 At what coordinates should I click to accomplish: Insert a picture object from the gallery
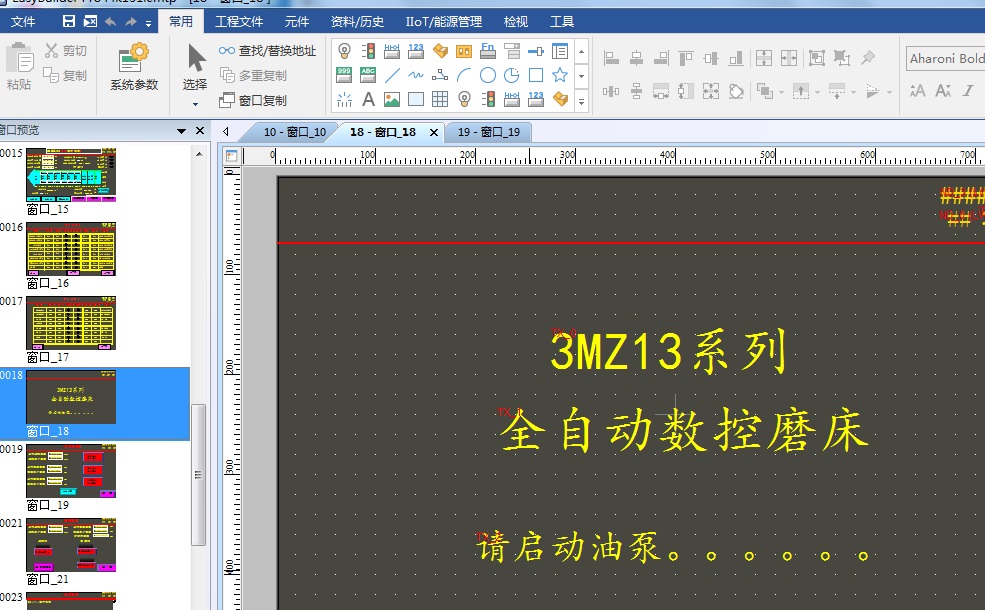[x=392, y=99]
